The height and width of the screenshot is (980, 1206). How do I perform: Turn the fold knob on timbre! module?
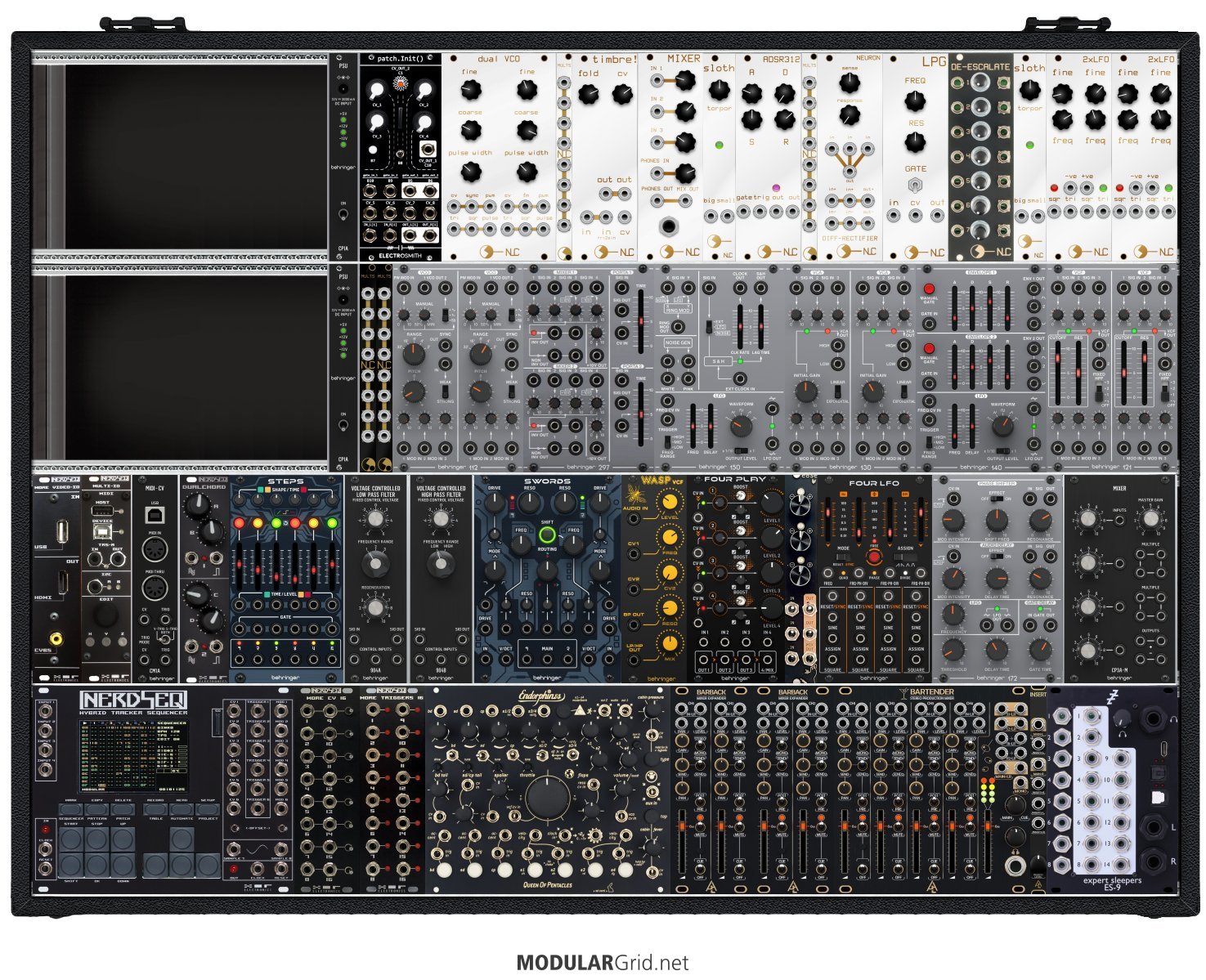(588, 95)
